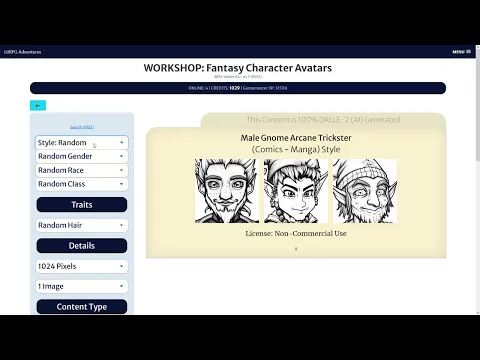The image size is (480, 360).
Task: Open the Random Race selector
Action: click(82, 170)
